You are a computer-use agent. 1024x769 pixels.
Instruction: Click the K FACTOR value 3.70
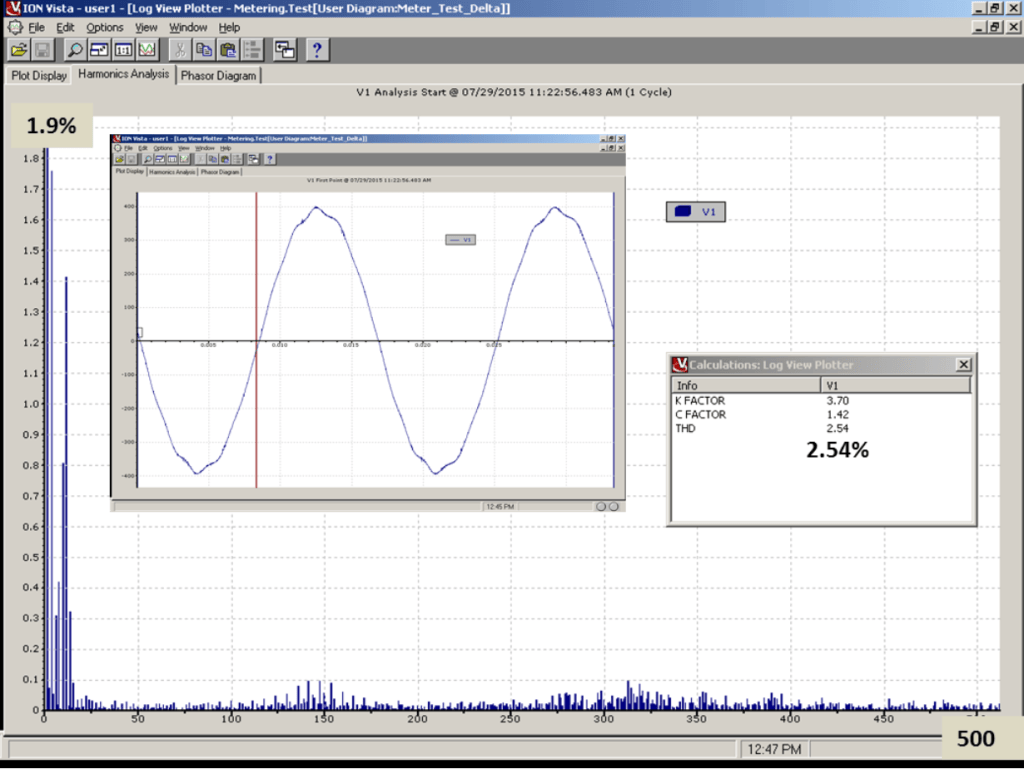(x=837, y=401)
